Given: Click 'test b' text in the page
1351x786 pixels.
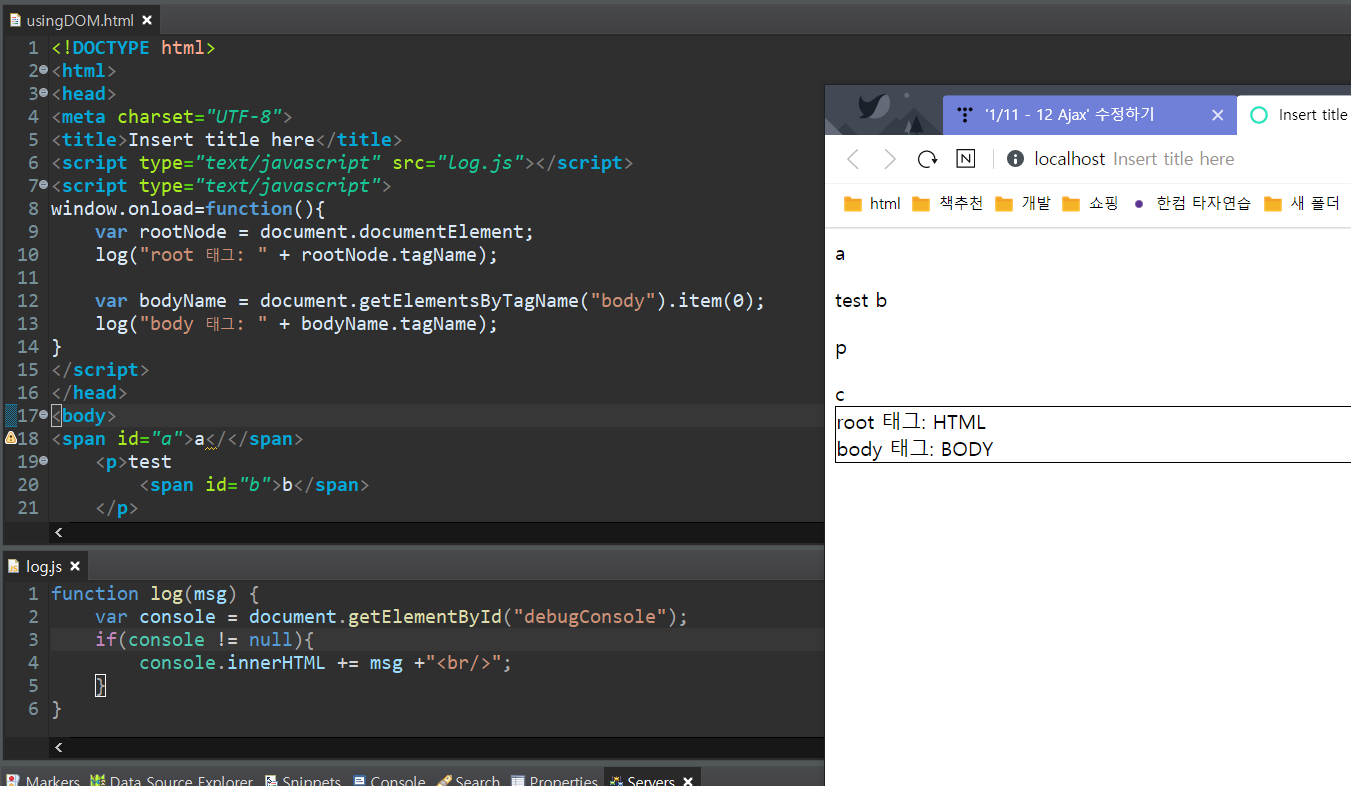Looking at the screenshot, I should point(861,301).
